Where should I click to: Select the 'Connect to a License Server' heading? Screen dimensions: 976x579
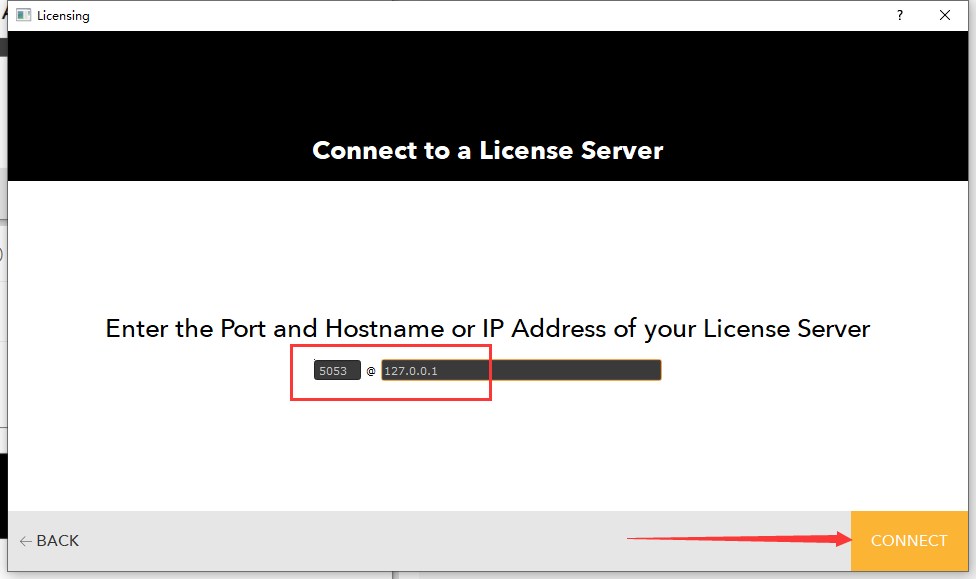[x=487, y=150]
